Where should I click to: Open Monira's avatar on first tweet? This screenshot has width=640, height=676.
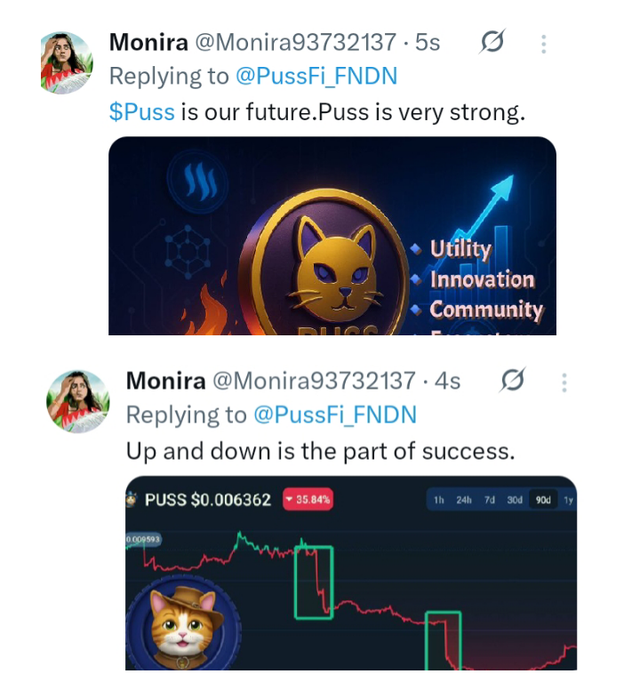point(67,63)
